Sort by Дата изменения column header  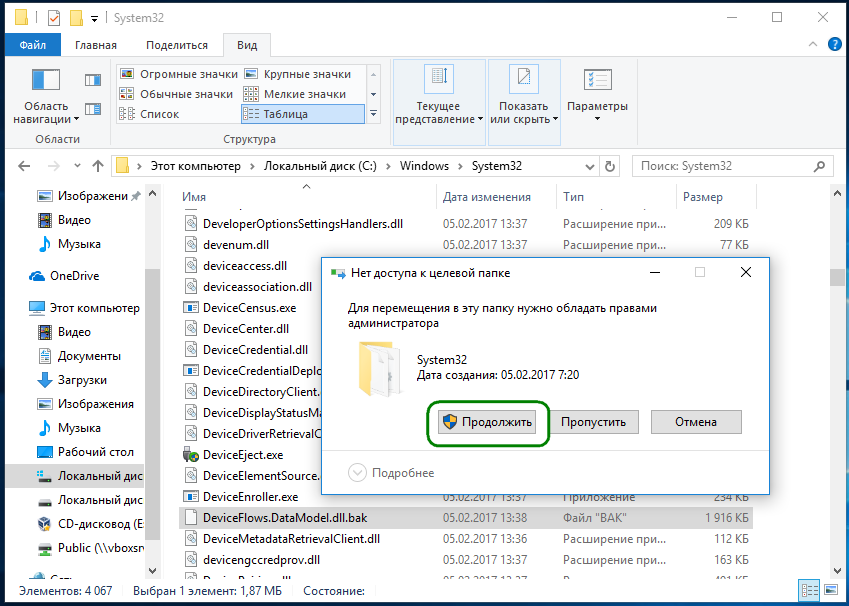[497, 197]
